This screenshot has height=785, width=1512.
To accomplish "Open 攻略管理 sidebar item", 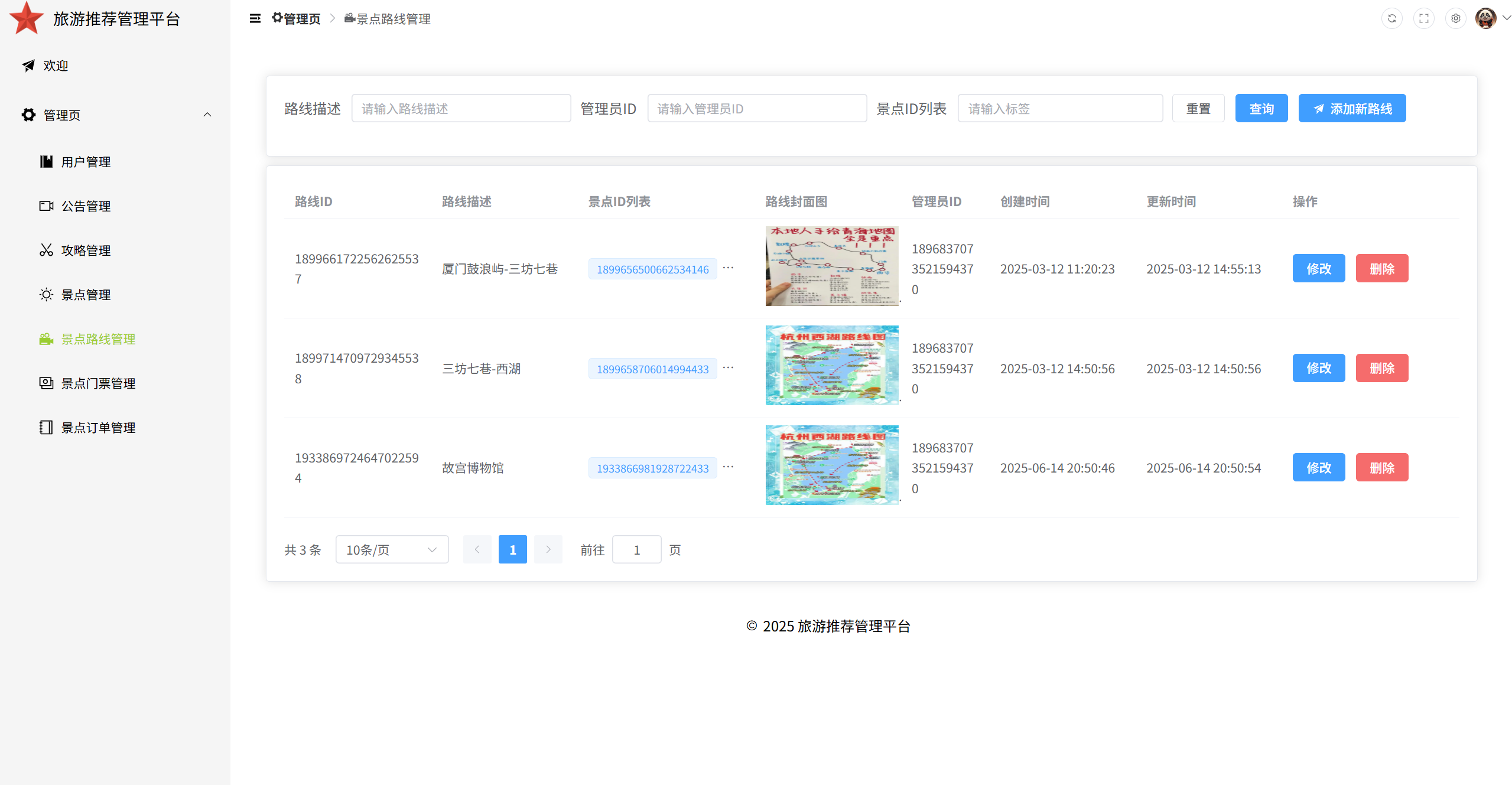I will (x=86, y=250).
